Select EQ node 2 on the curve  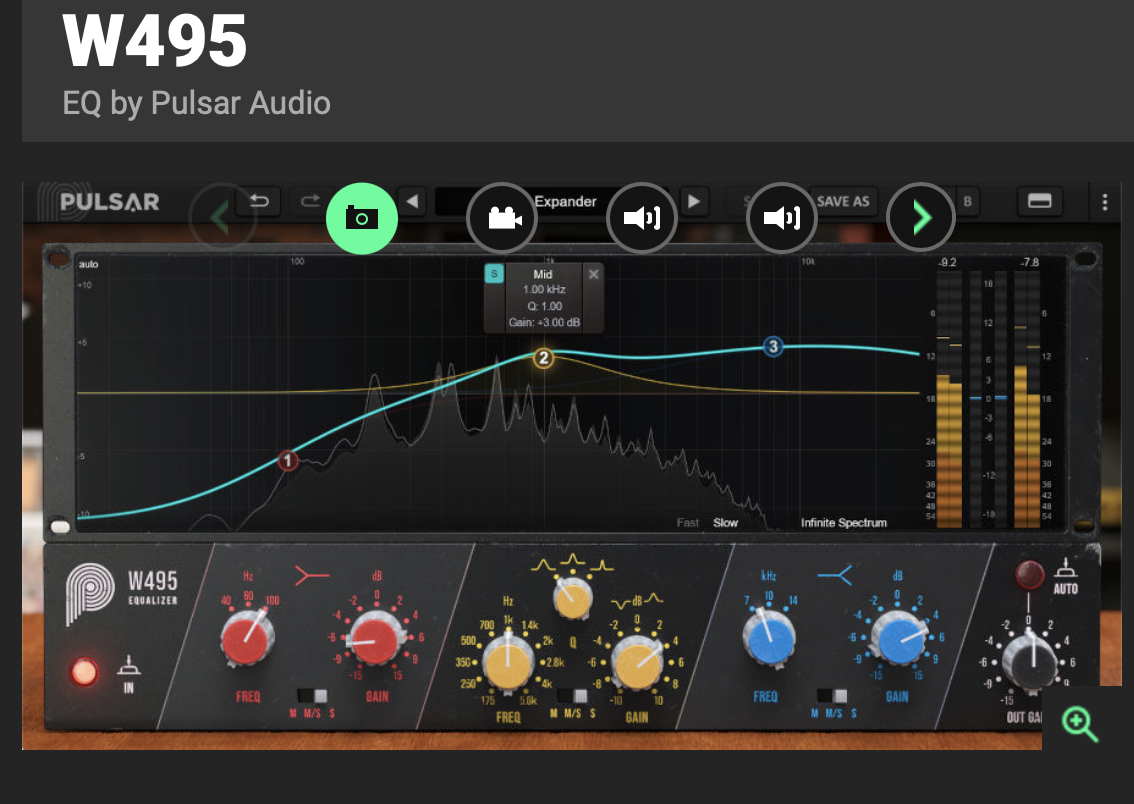tap(543, 358)
